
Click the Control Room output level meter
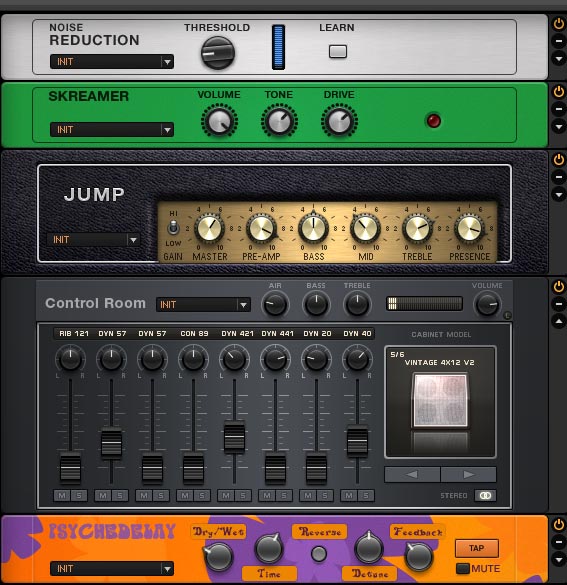[x=425, y=304]
